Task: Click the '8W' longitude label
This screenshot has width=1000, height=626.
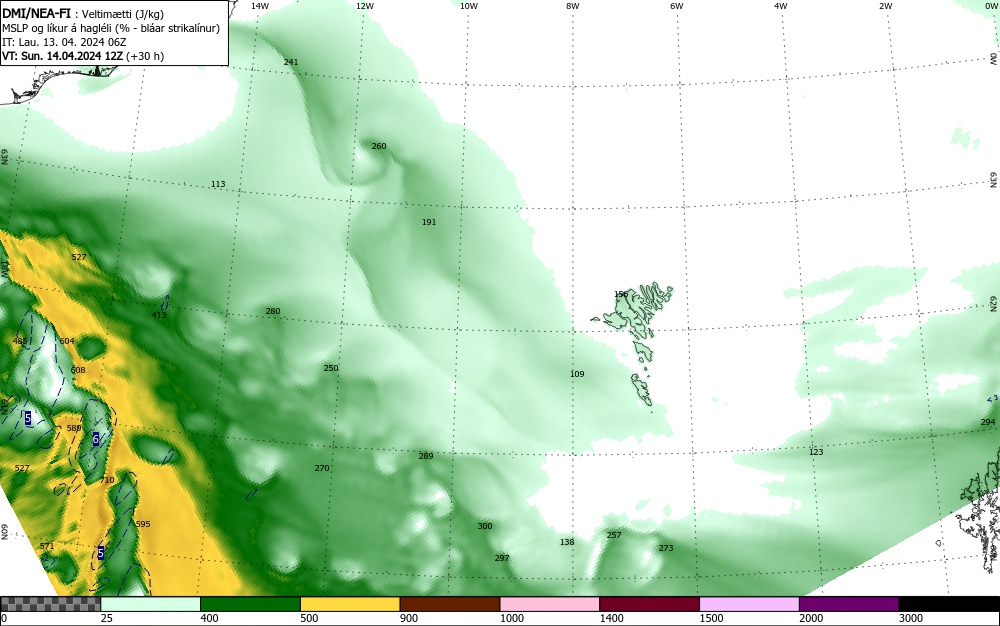Action: (573, 6)
